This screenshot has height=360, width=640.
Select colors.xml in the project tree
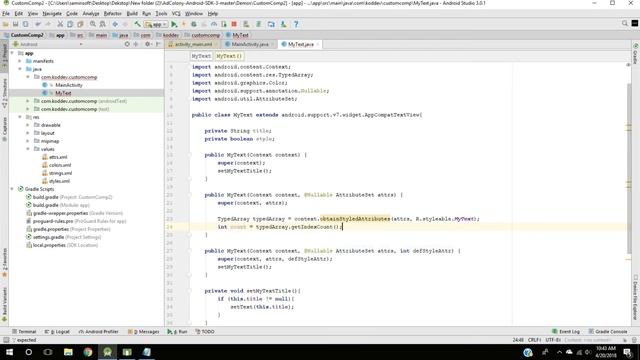(x=60, y=165)
